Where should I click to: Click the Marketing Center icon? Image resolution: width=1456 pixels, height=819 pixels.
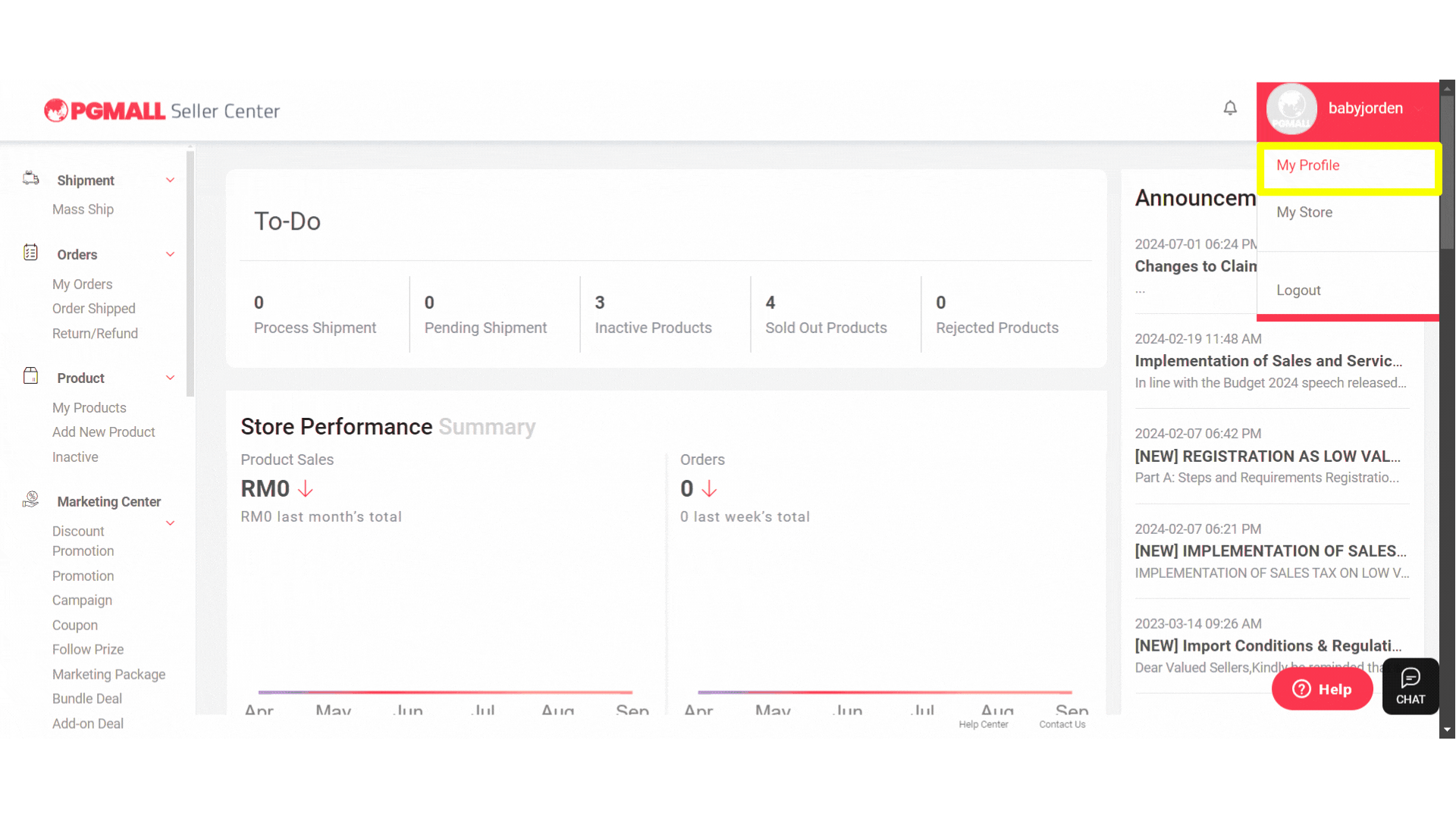tap(31, 500)
